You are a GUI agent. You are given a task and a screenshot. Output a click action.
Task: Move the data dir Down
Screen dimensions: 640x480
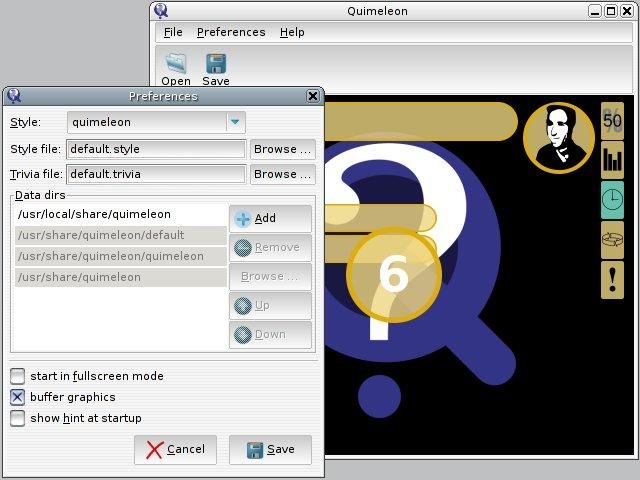[270, 334]
